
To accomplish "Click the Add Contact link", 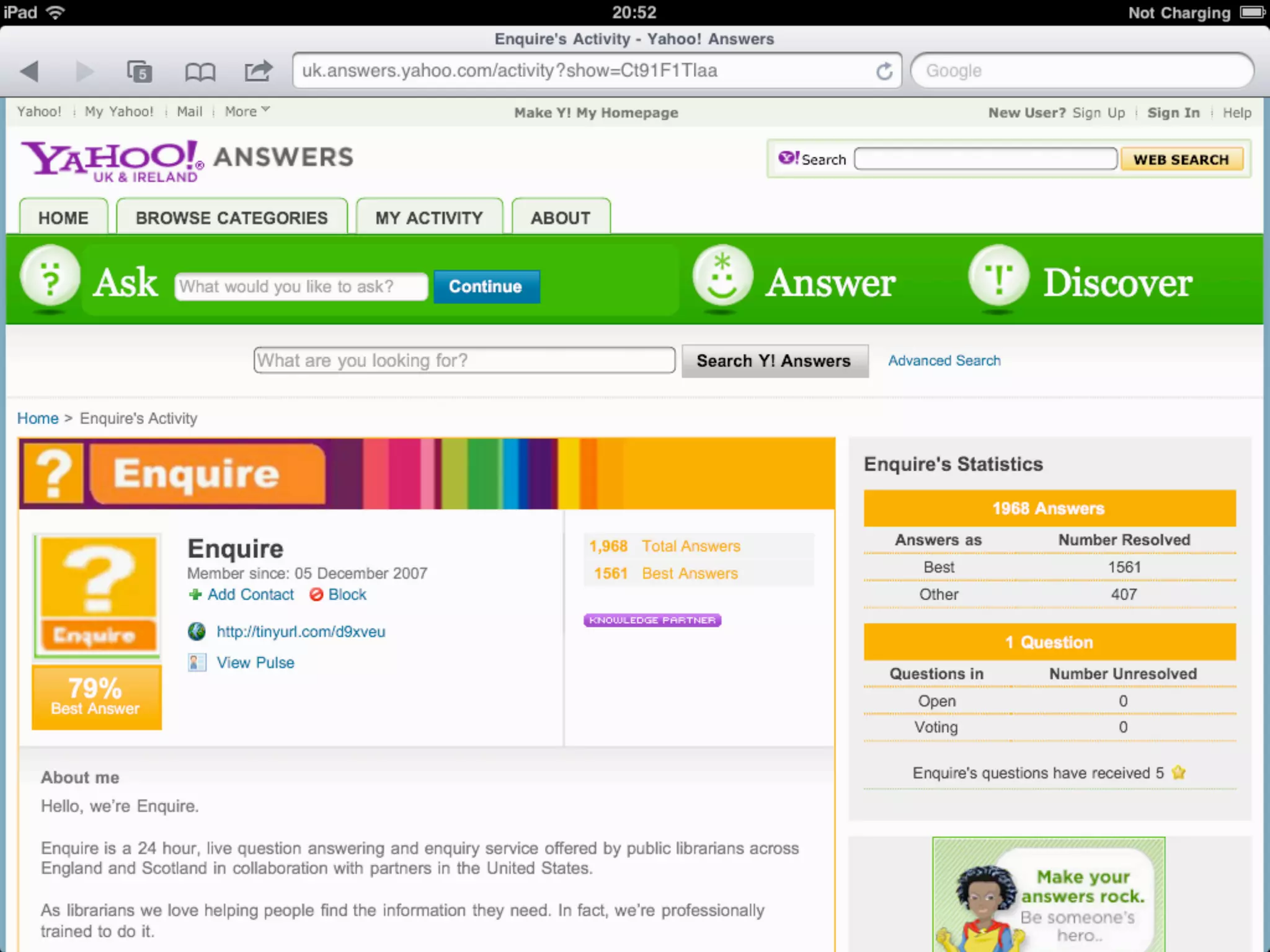I will [x=250, y=594].
